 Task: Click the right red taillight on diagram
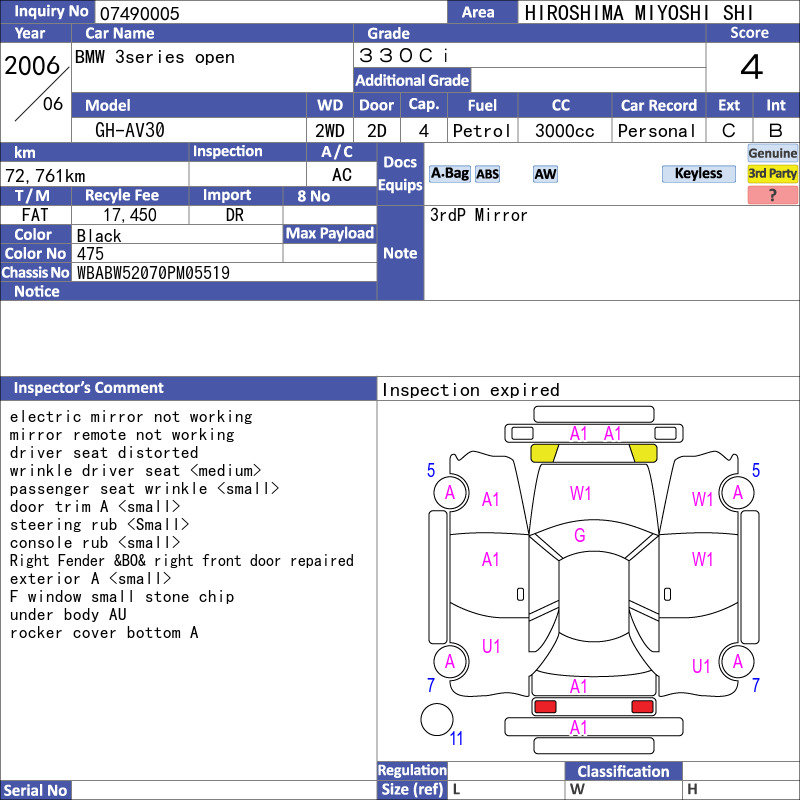coord(642,706)
